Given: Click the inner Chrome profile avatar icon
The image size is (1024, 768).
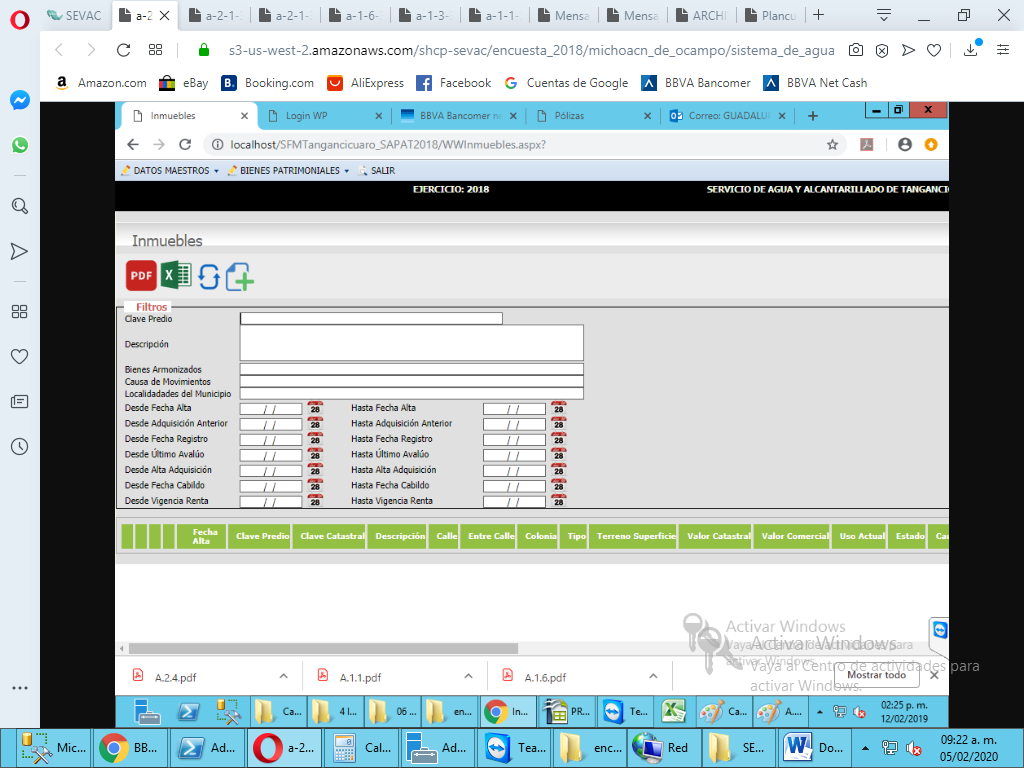Looking at the screenshot, I should [x=904, y=145].
